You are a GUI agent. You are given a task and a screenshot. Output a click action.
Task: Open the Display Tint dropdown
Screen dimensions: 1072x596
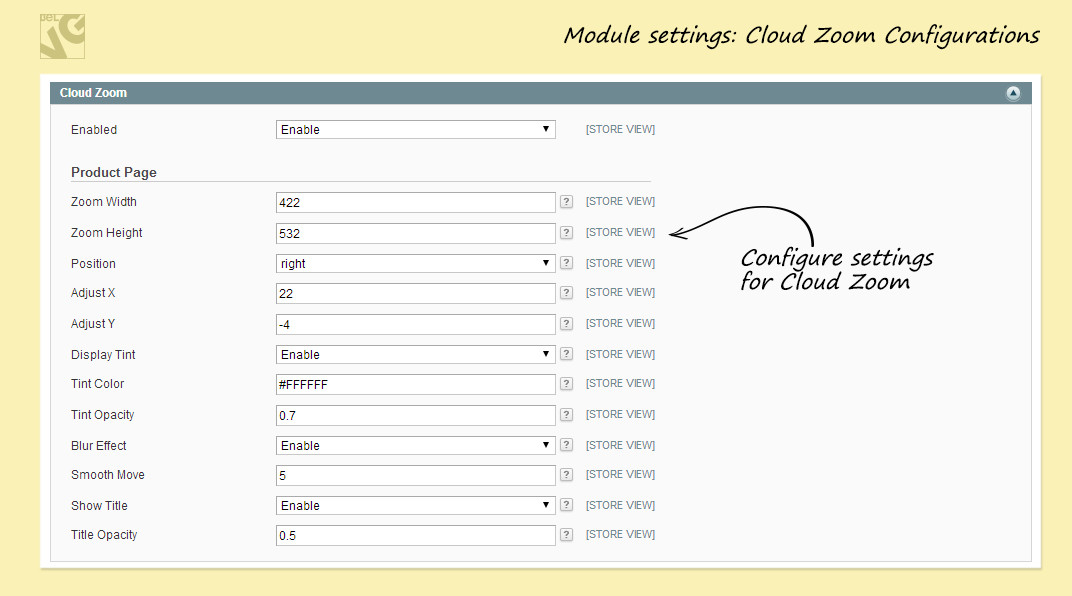point(415,355)
